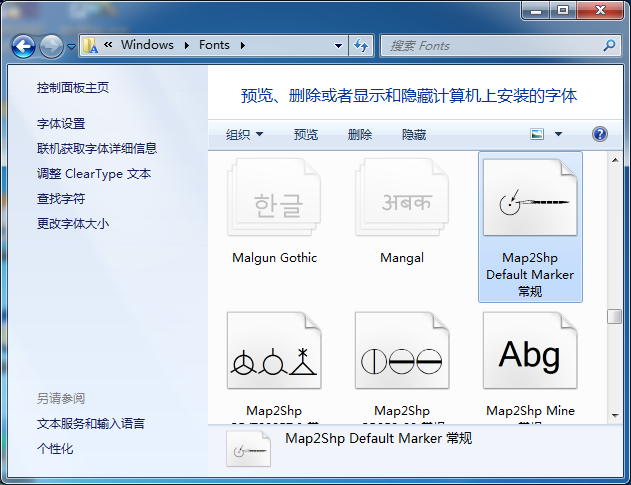This screenshot has height=485, width=631.
Task: Click the scrollbar down arrow
Action: 615,415
